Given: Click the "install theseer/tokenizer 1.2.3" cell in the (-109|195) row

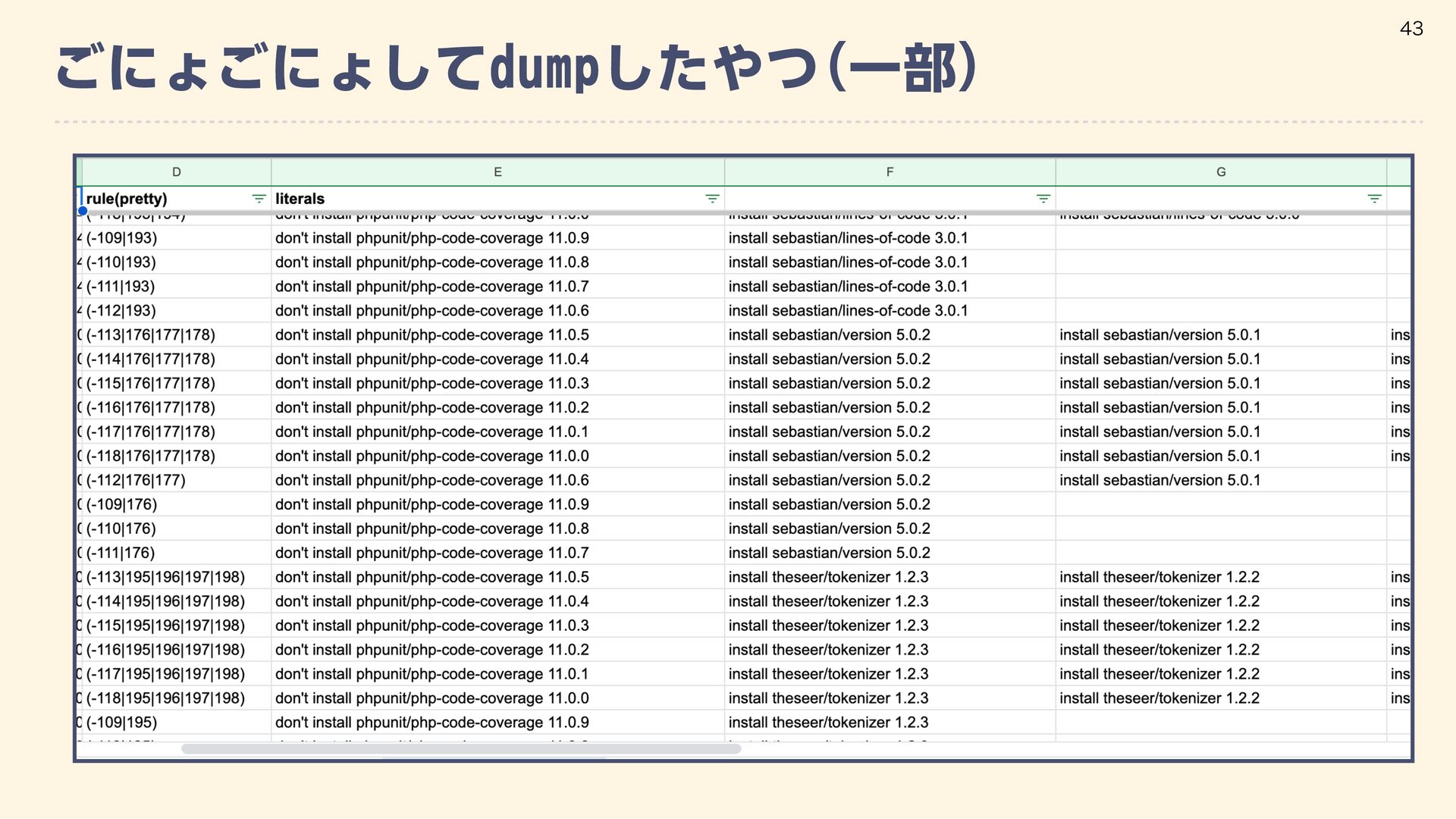Looking at the screenshot, I should (890, 723).
